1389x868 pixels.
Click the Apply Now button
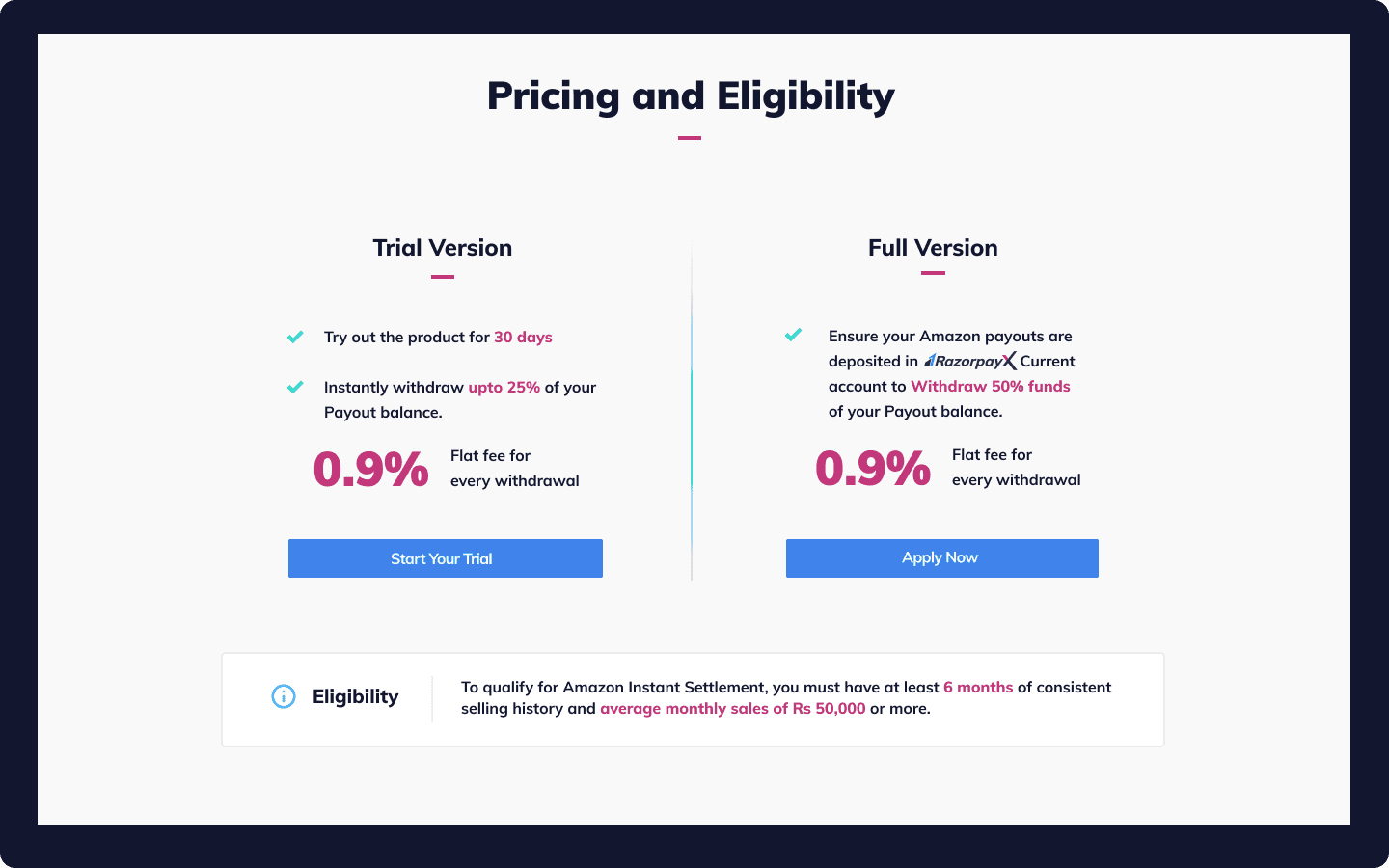[x=942, y=558]
